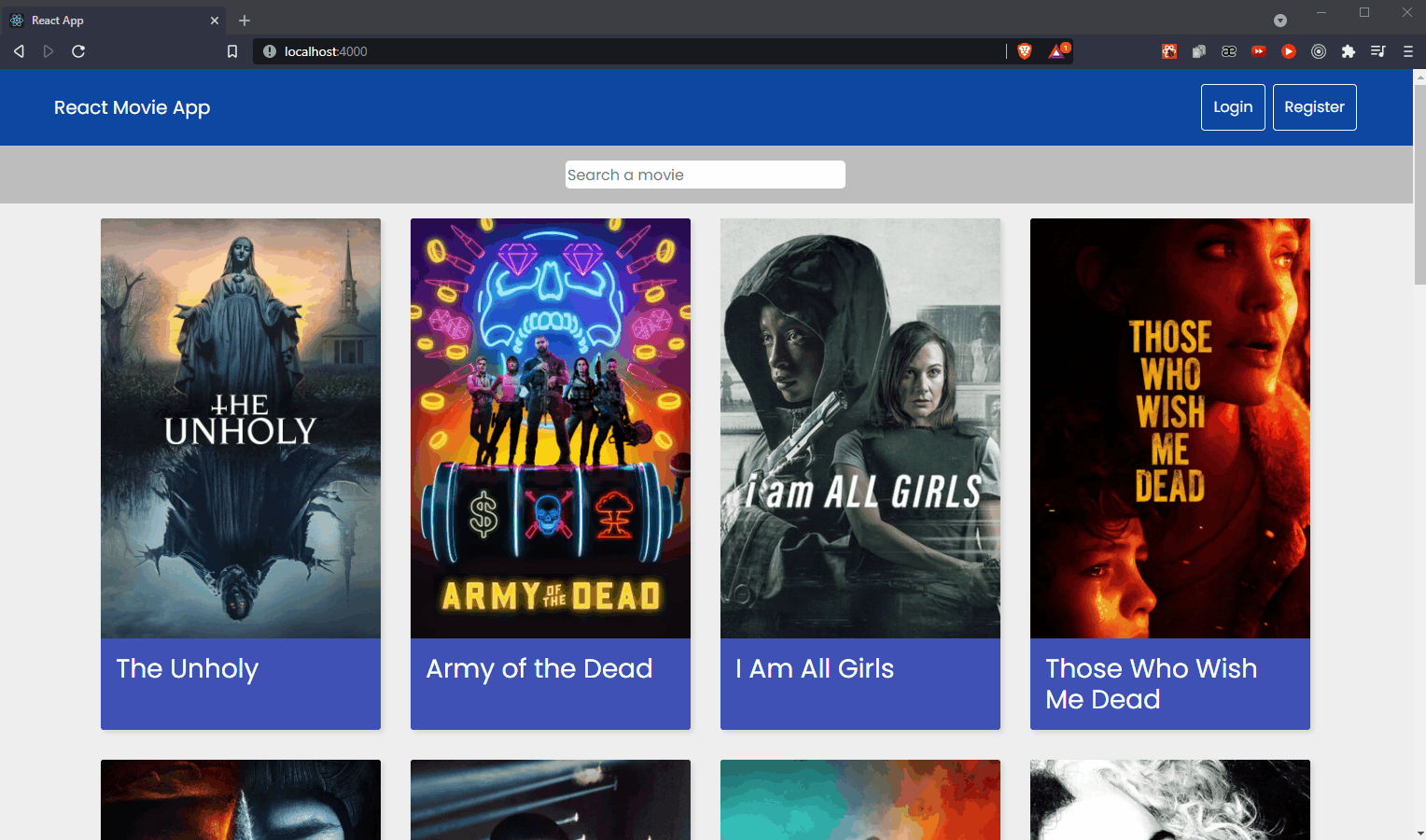Open a new tab with the plus icon
The image size is (1426, 840).
pyautogui.click(x=245, y=21)
